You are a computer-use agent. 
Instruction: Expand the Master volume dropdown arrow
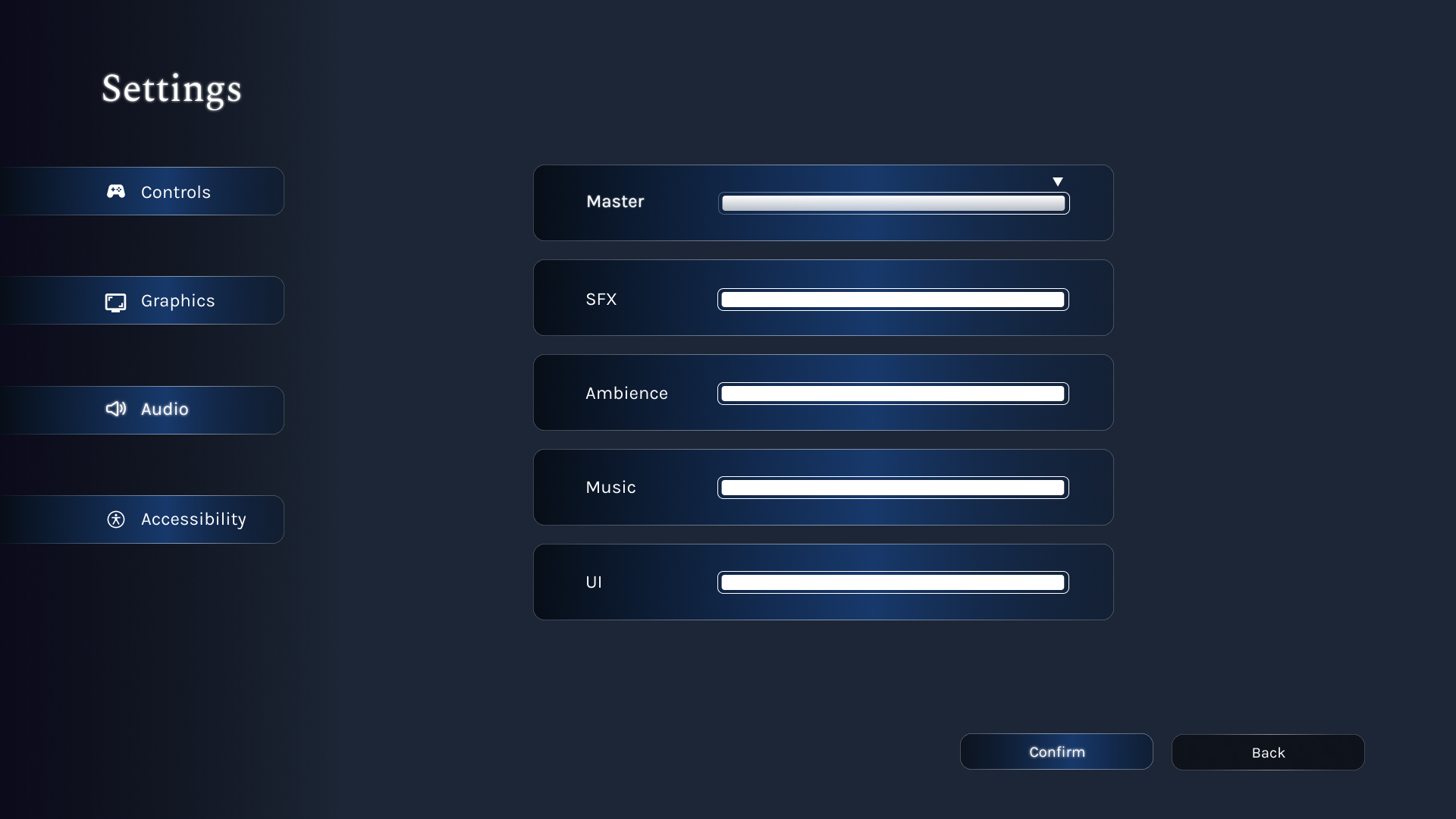(x=1057, y=181)
